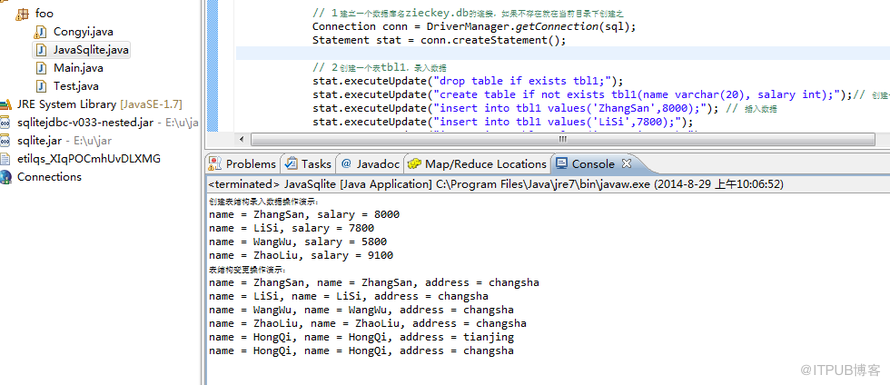The width and height of the screenshot is (890, 385).
Task: Click console line 'name = WangWu, address = changsha'
Action: pos(362,310)
